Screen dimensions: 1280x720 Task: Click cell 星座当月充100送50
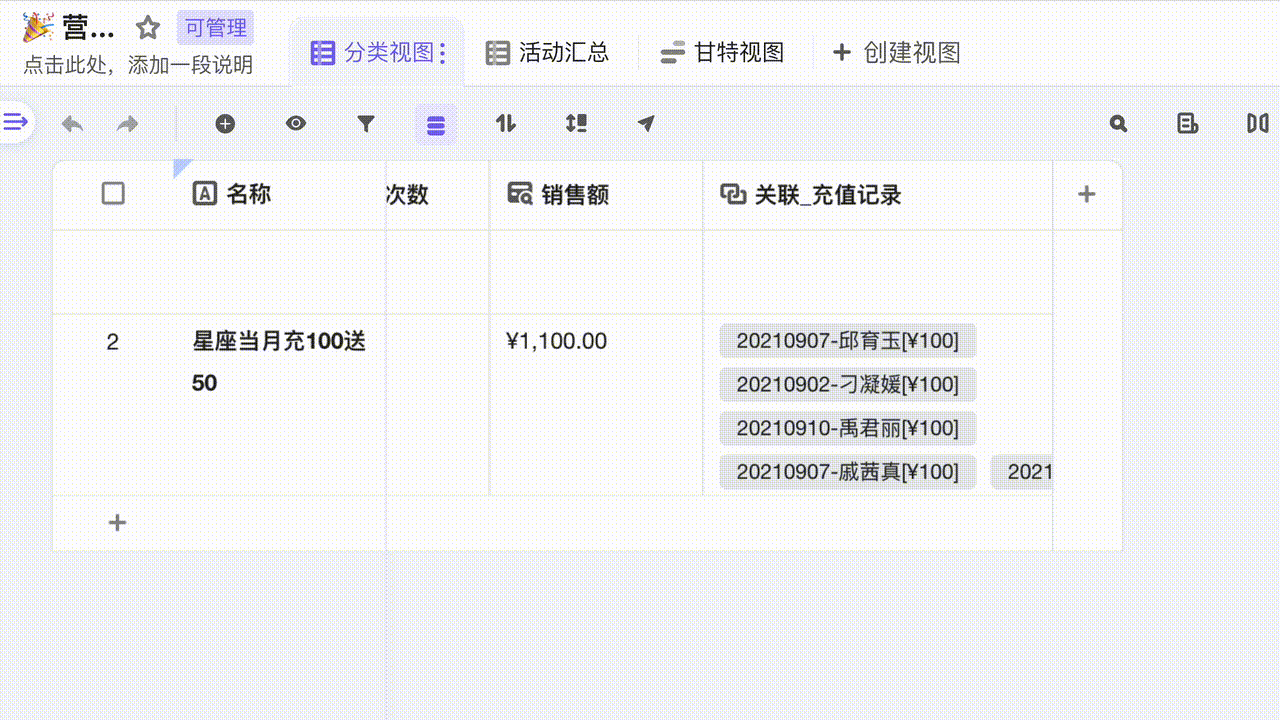[x=279, y=404]
